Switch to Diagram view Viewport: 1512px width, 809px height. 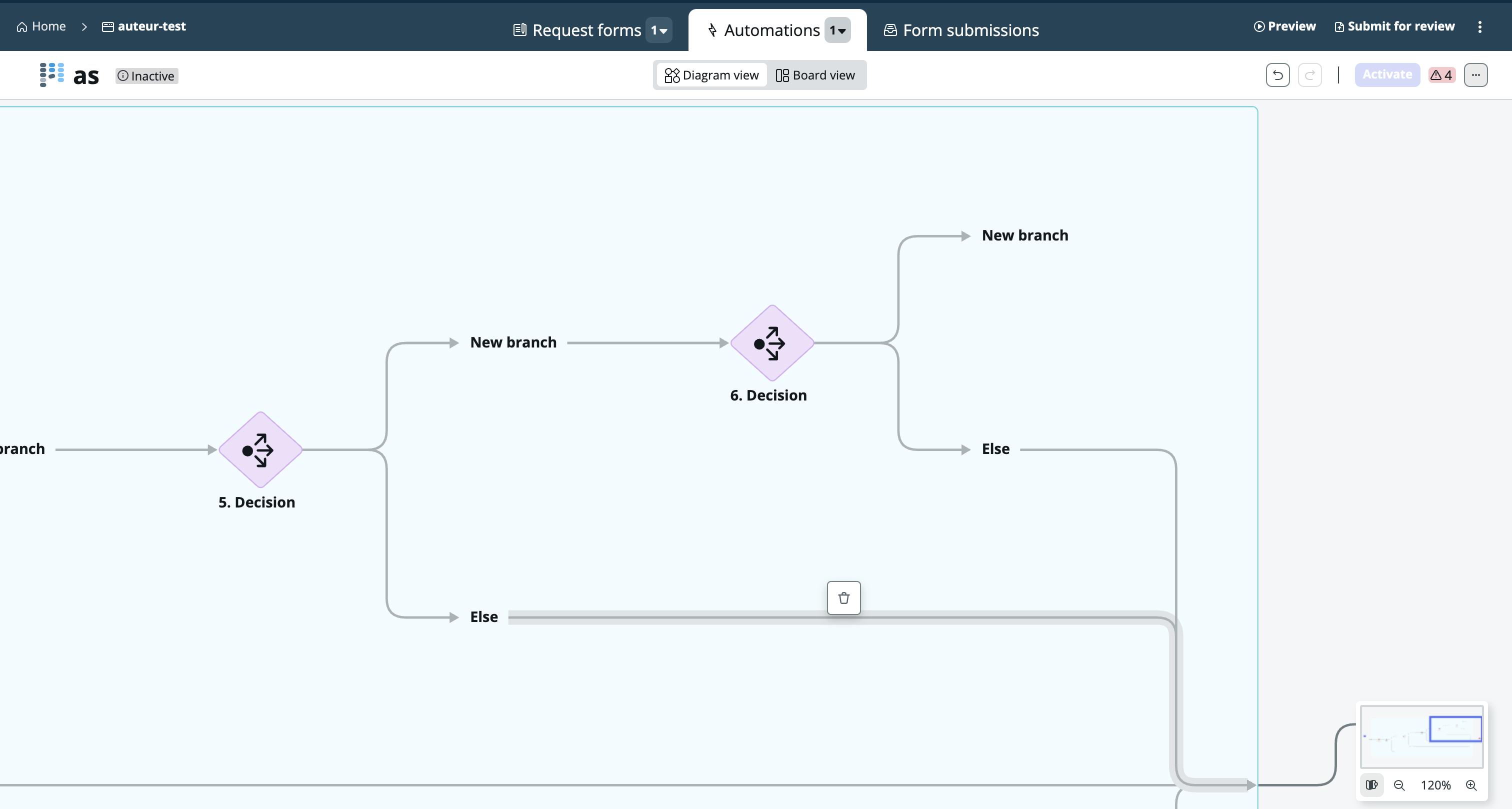pos(712,75)
